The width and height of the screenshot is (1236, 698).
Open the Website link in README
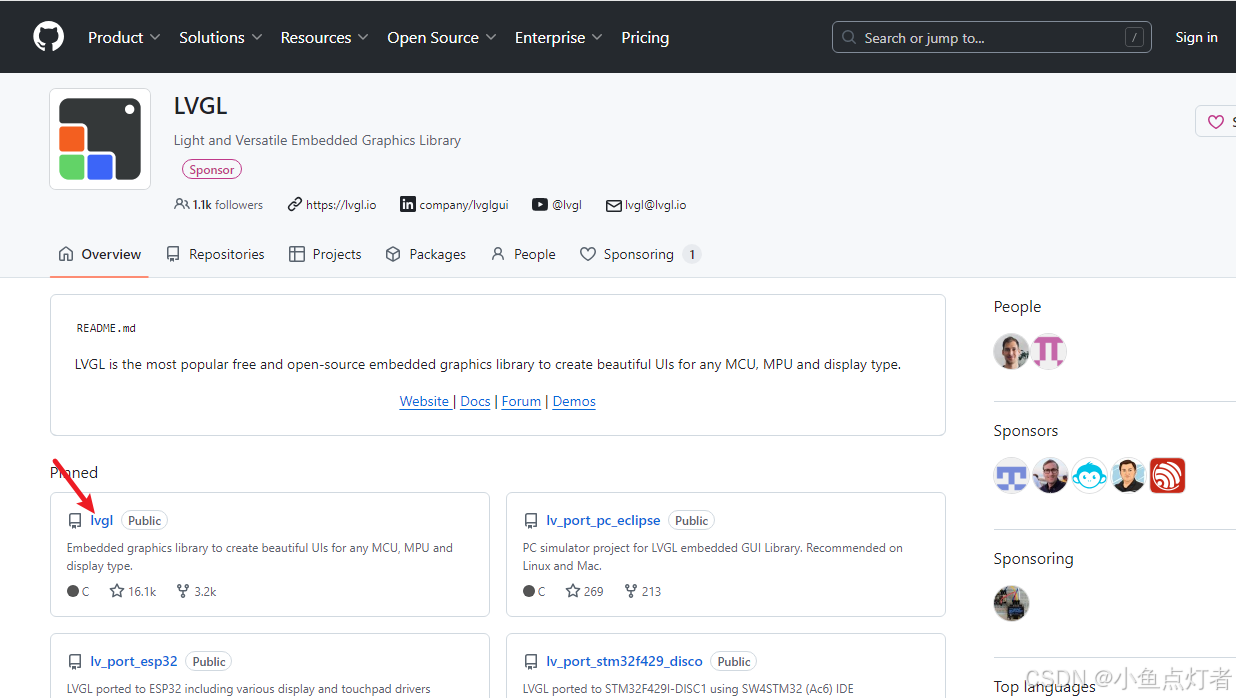tap(424, 401)
